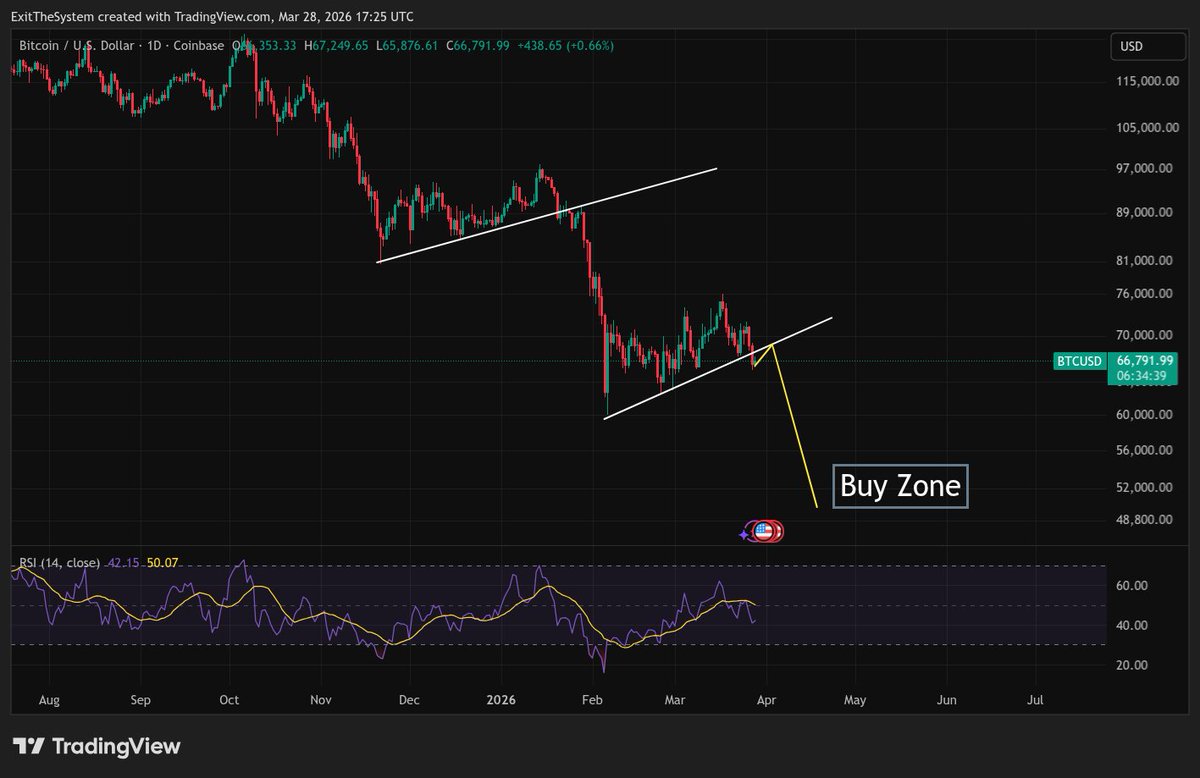This screenshot has width=1200, height=778.
Task: Click the Apr label on time axis
Action: coord(767,701)
